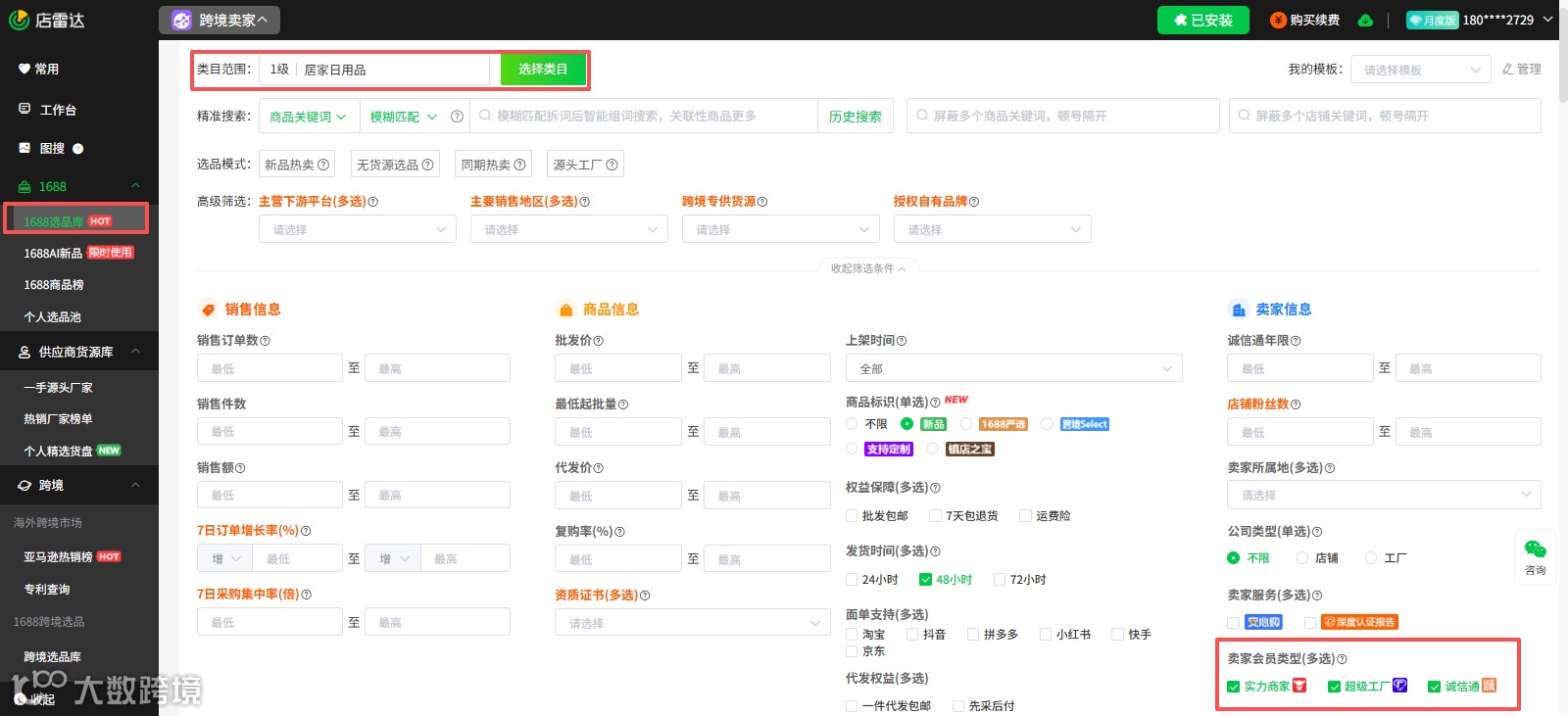This screenshot has height=716, width=1568.
Task: Click the cloud download icon in header
Action: point(1365,20)
